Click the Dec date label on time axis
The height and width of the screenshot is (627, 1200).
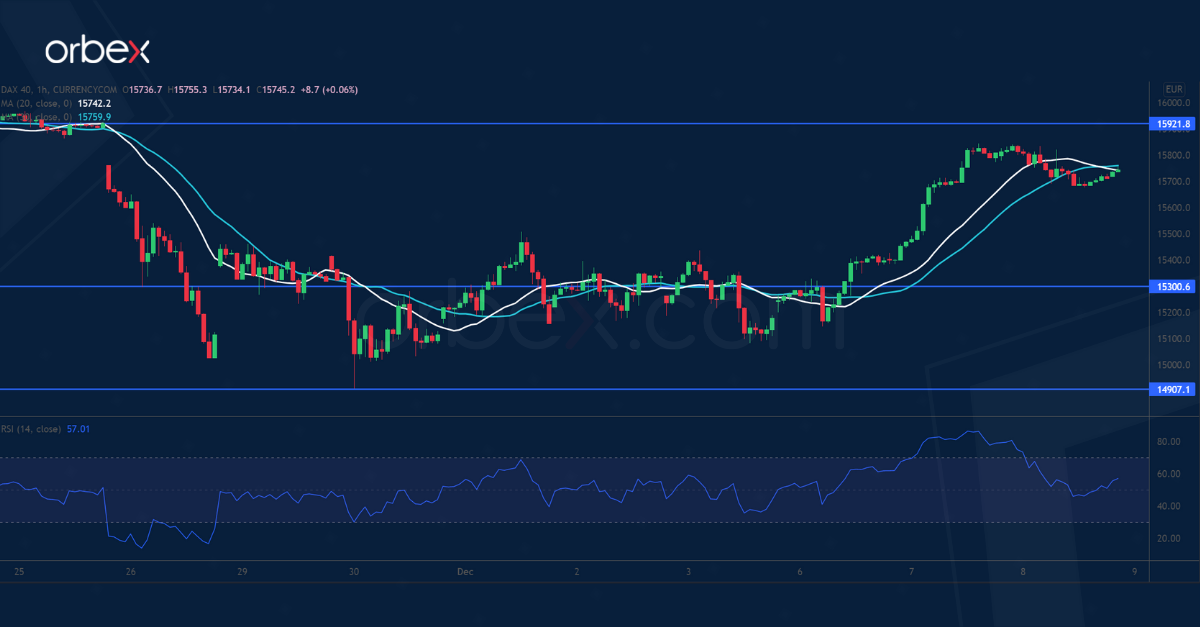point(464,571)
